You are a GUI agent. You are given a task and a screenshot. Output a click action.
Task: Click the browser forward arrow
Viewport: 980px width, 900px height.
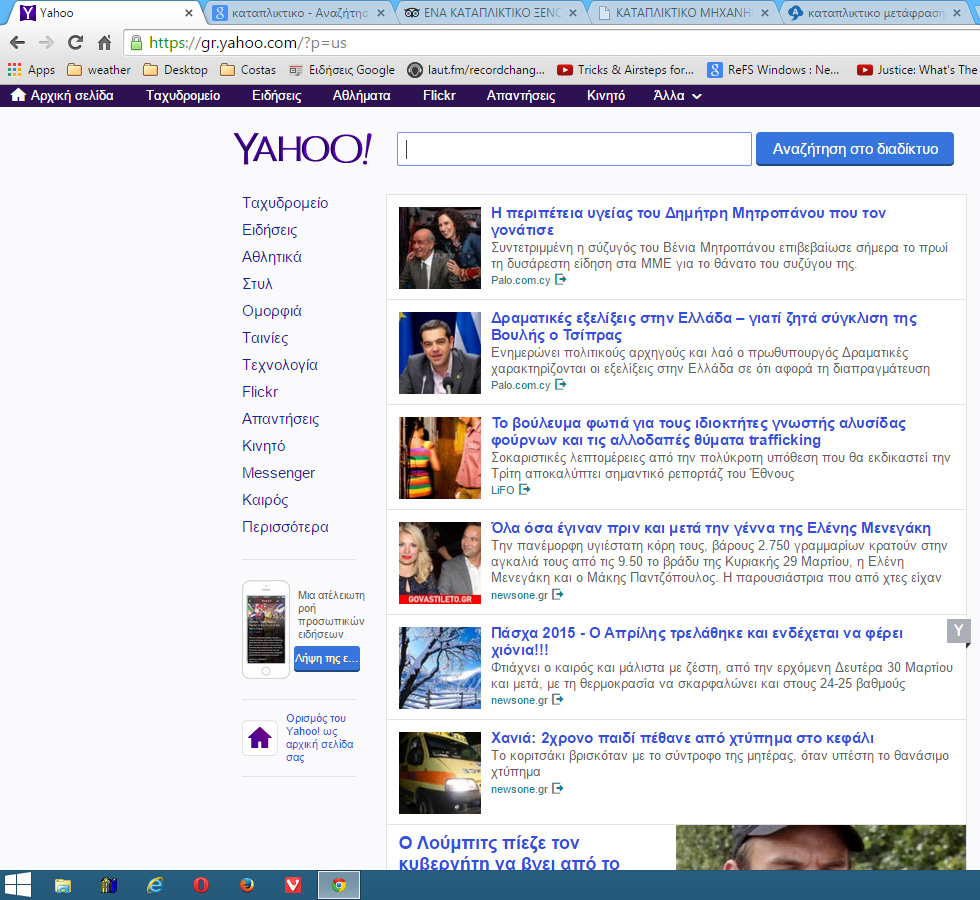point(46,42)
